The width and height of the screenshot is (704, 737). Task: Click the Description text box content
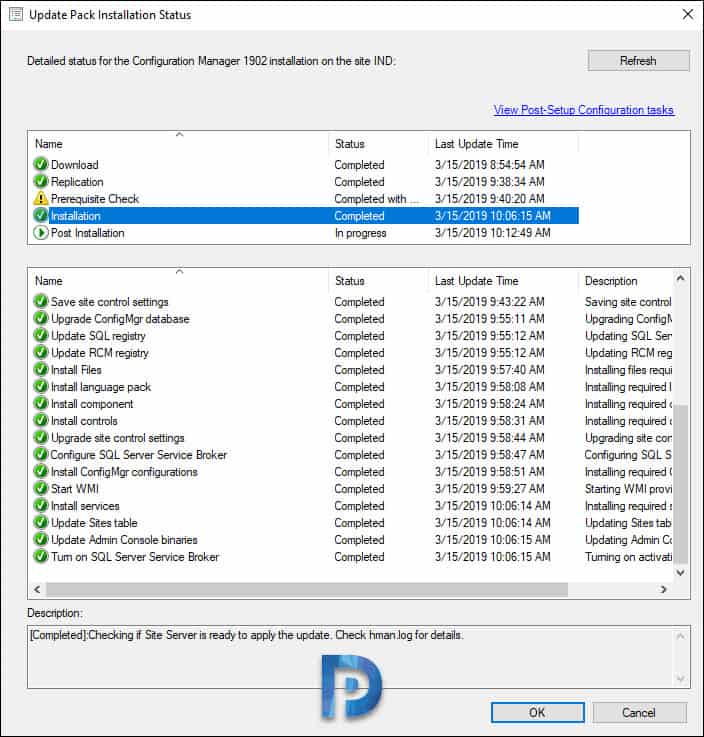point(246,635)
